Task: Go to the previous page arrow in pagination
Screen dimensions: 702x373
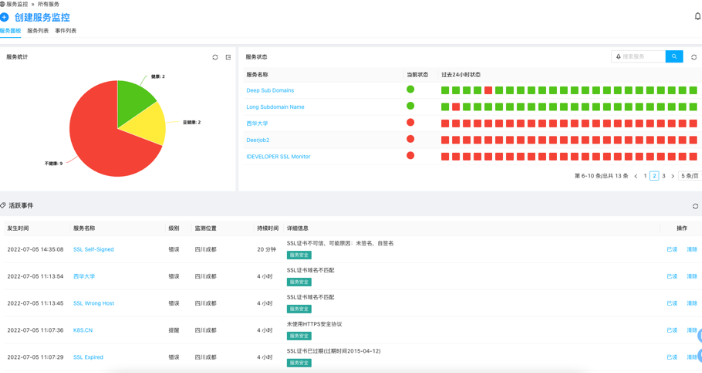Action: click(x=636, y=176)
